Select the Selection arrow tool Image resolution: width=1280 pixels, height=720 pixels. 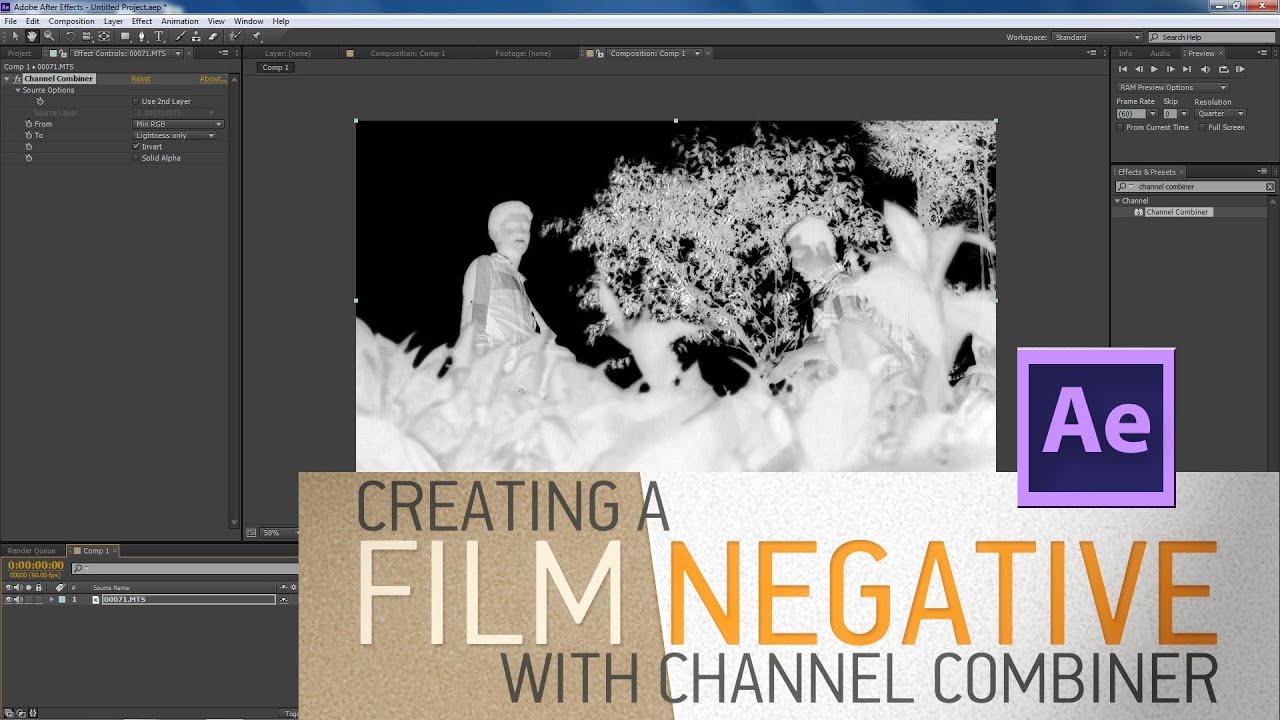16,36
